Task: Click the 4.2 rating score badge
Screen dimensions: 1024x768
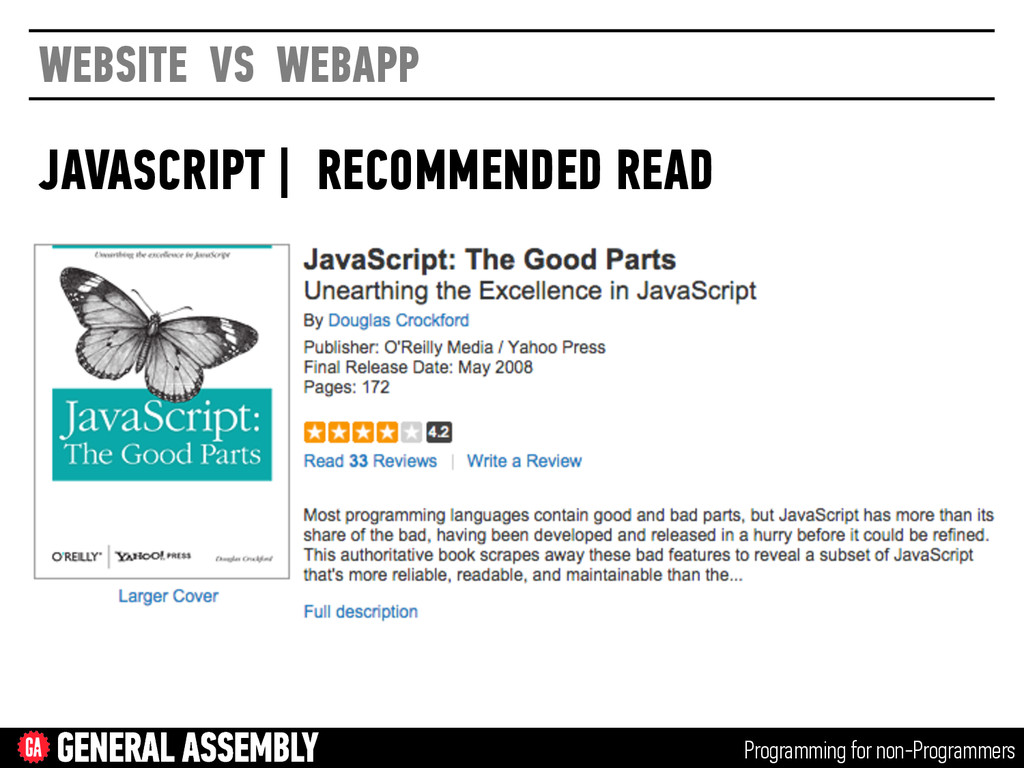Action: coord(439,432)
